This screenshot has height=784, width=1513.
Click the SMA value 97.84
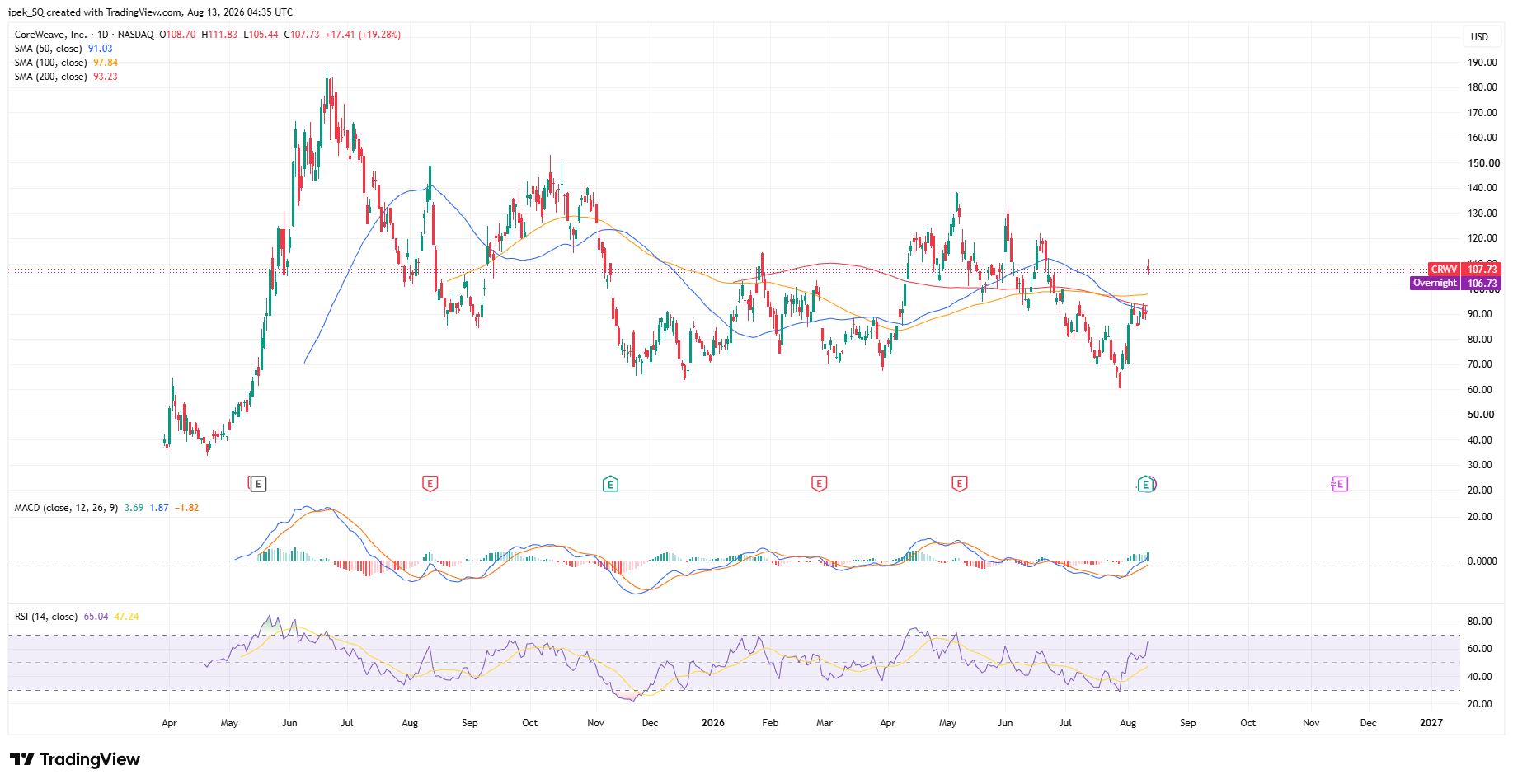pos(106,63)
